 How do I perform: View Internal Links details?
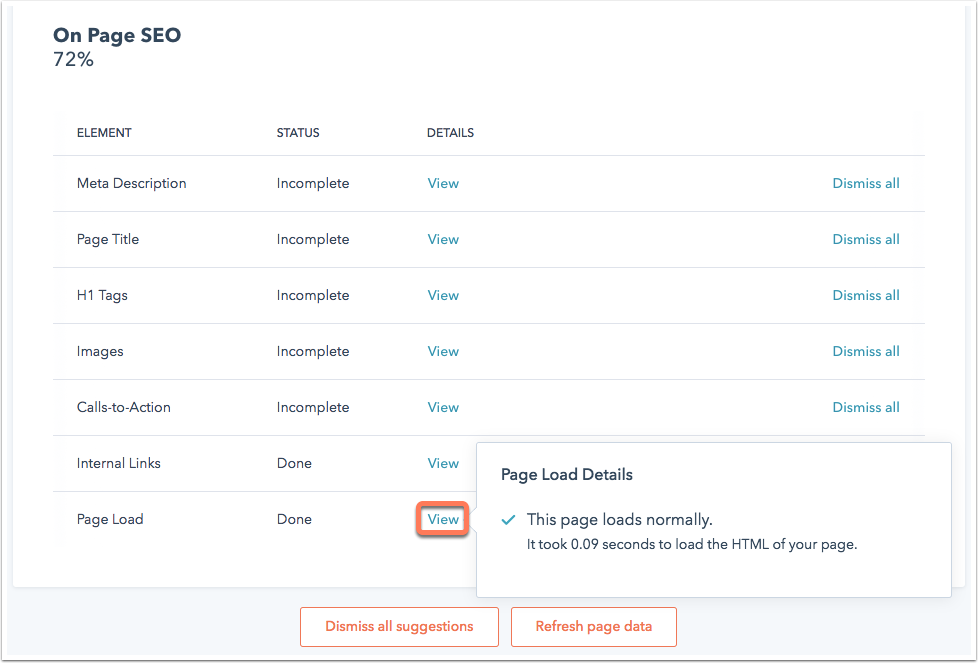coord(443,463)
